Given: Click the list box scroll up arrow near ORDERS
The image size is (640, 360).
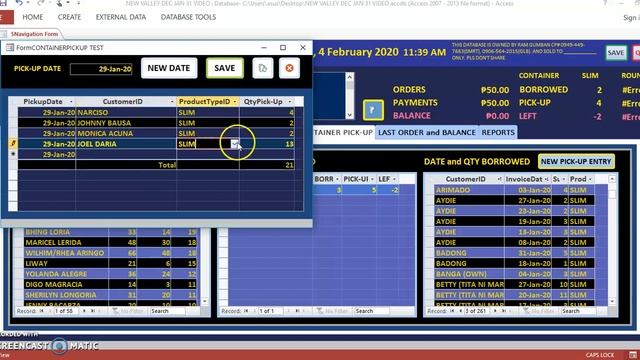Looking at the screenshot, I should point(350,76).
